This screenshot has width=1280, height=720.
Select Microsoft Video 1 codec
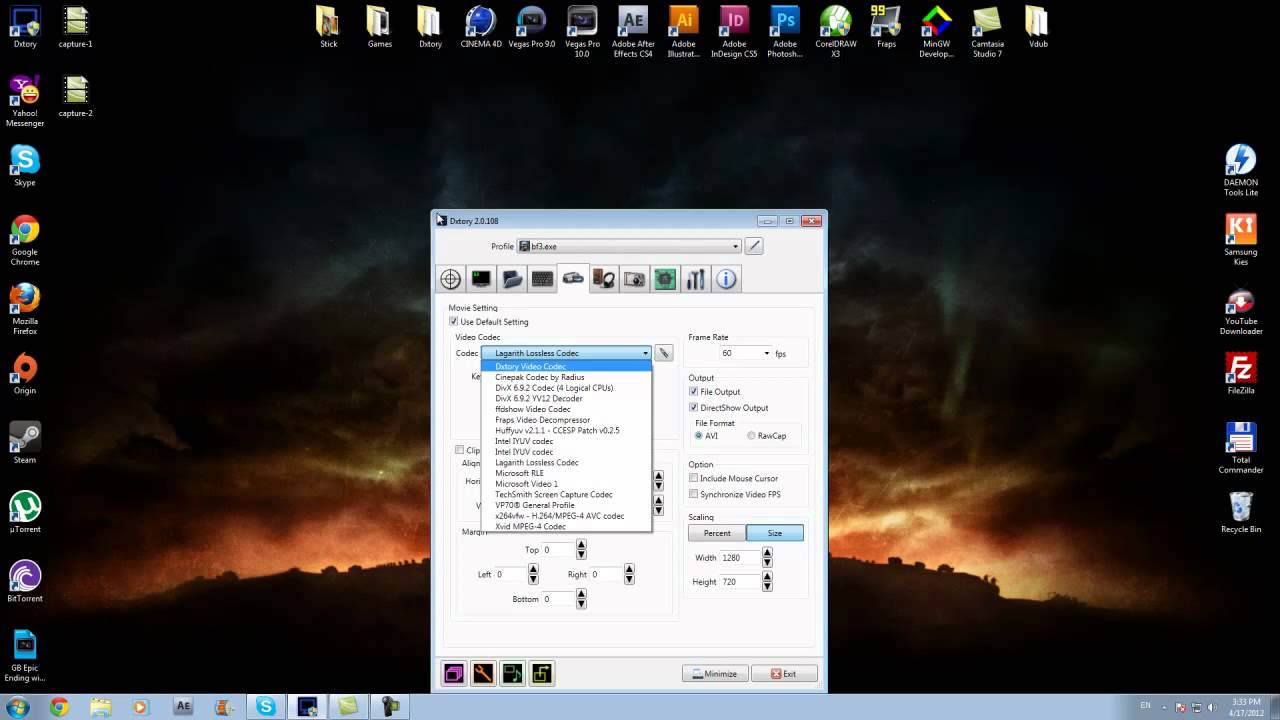tap(566, 484)
